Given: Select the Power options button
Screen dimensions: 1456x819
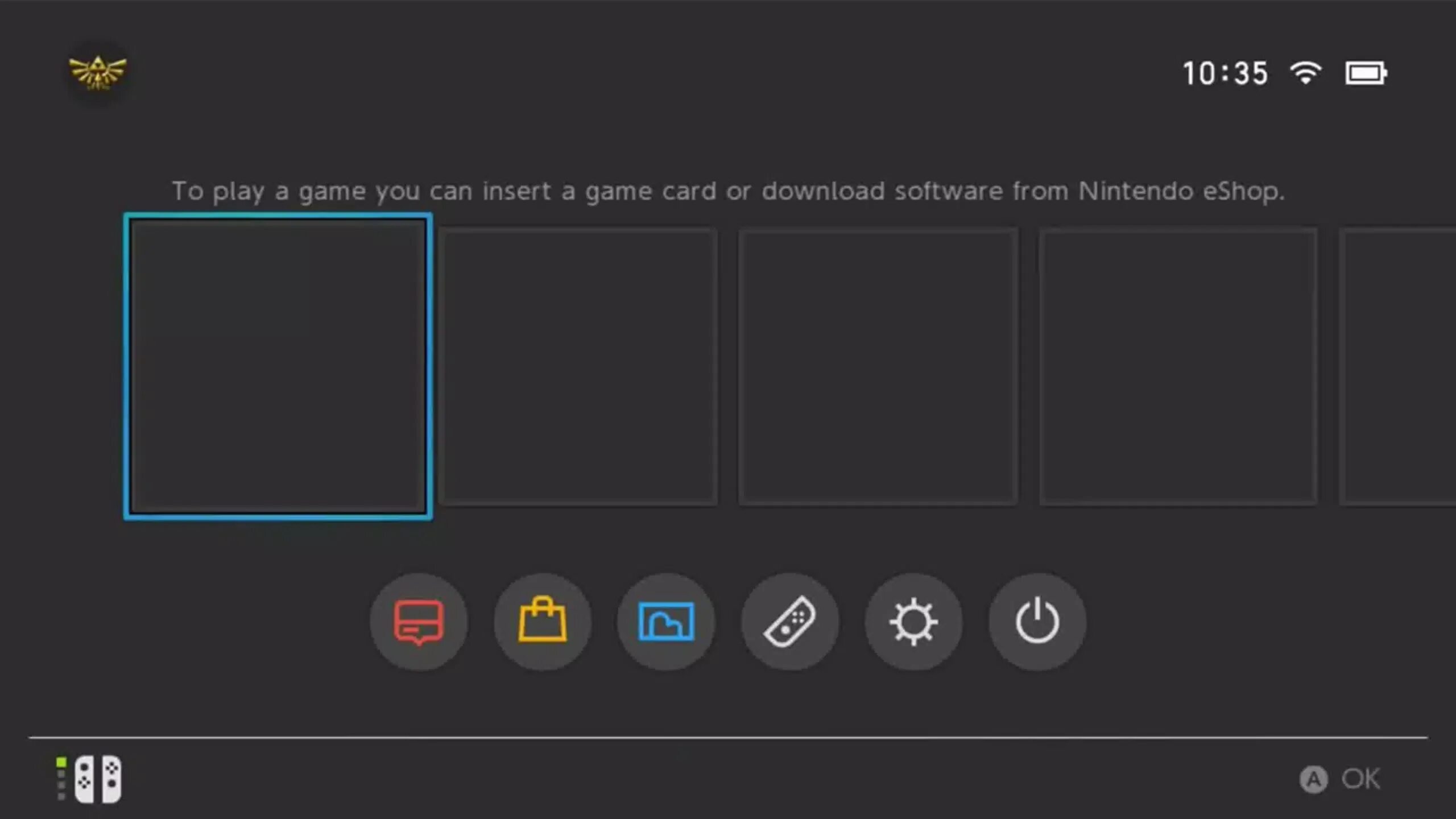Looking at the screenshot, I should [1037, 621].
